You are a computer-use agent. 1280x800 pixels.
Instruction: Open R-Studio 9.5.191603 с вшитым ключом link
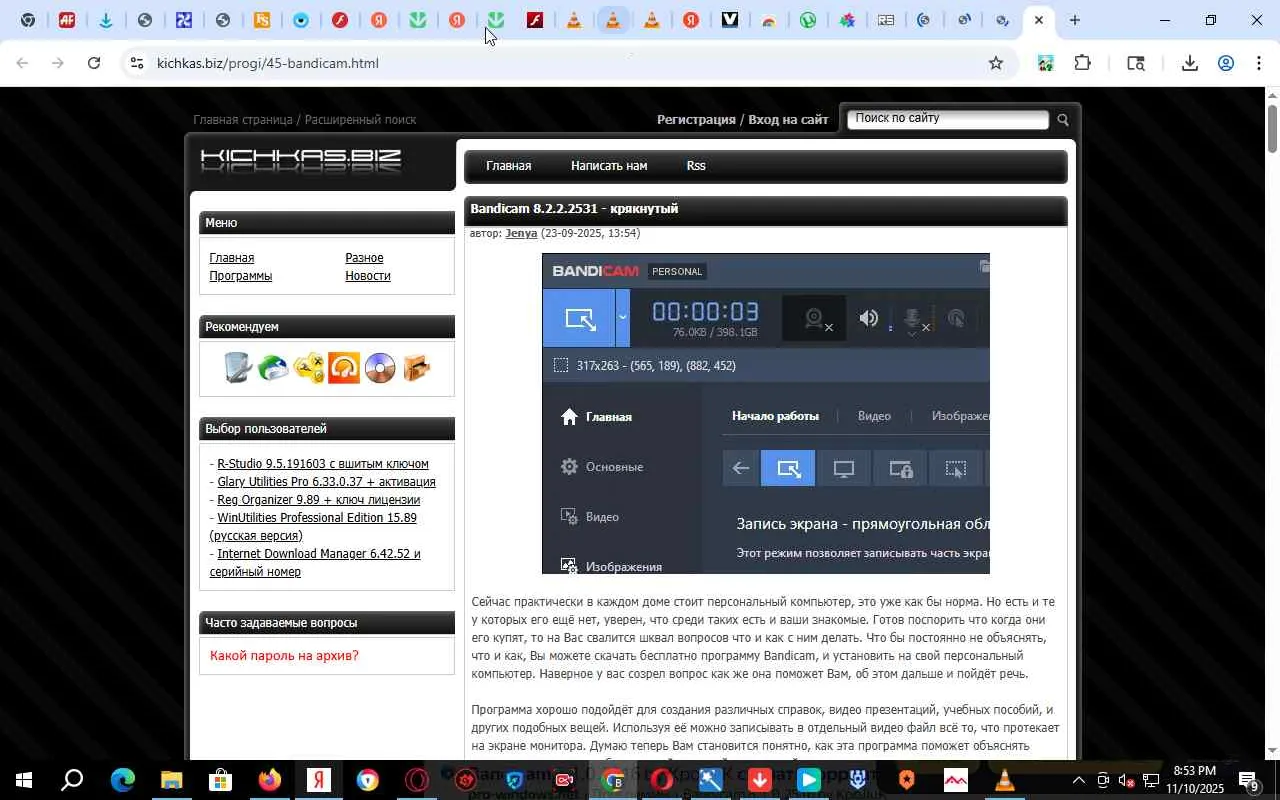[x=322, y=464]
